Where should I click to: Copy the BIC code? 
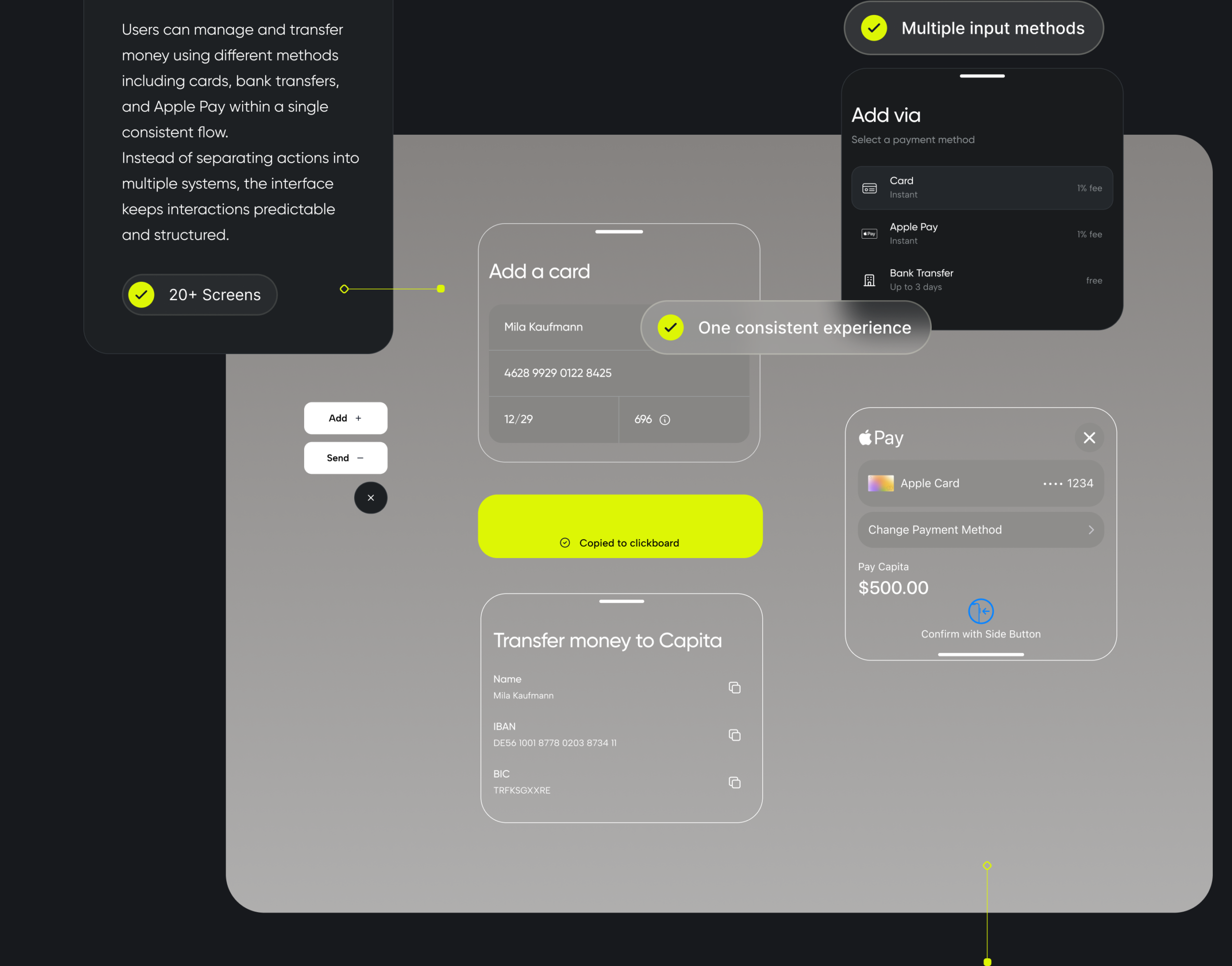point(734,783)
